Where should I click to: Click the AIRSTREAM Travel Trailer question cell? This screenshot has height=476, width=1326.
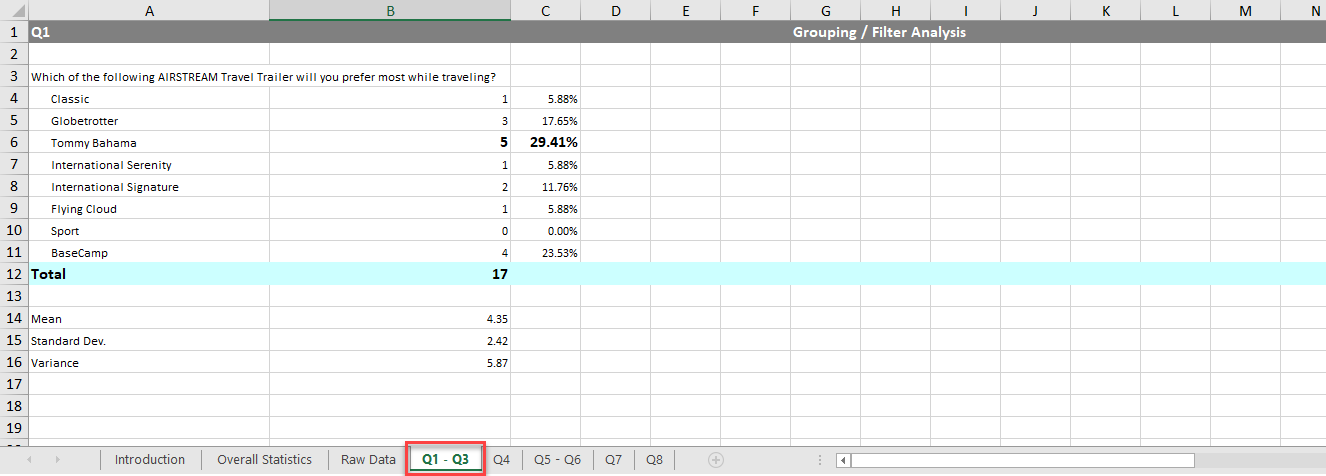point(264,77)
